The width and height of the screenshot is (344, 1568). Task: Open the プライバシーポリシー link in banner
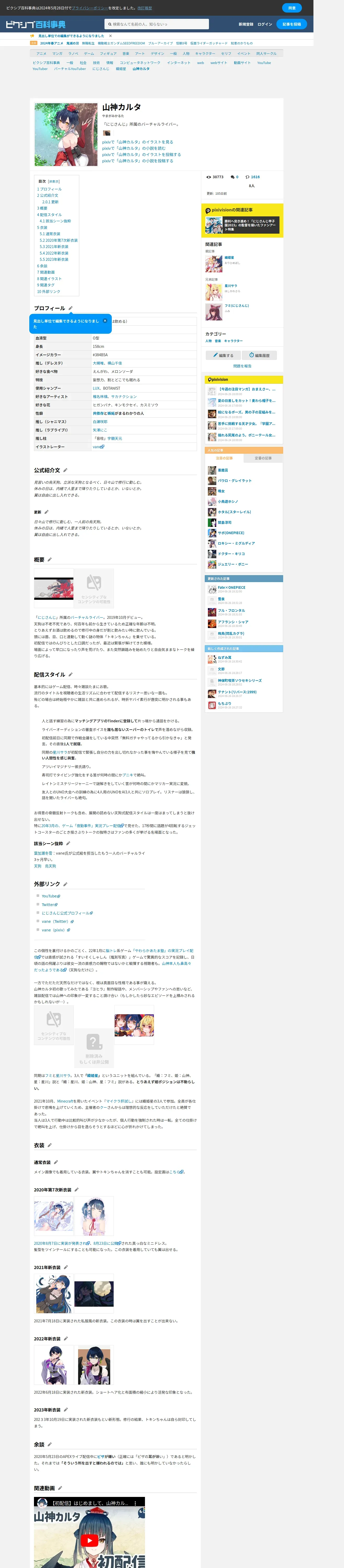pos(90,8)
